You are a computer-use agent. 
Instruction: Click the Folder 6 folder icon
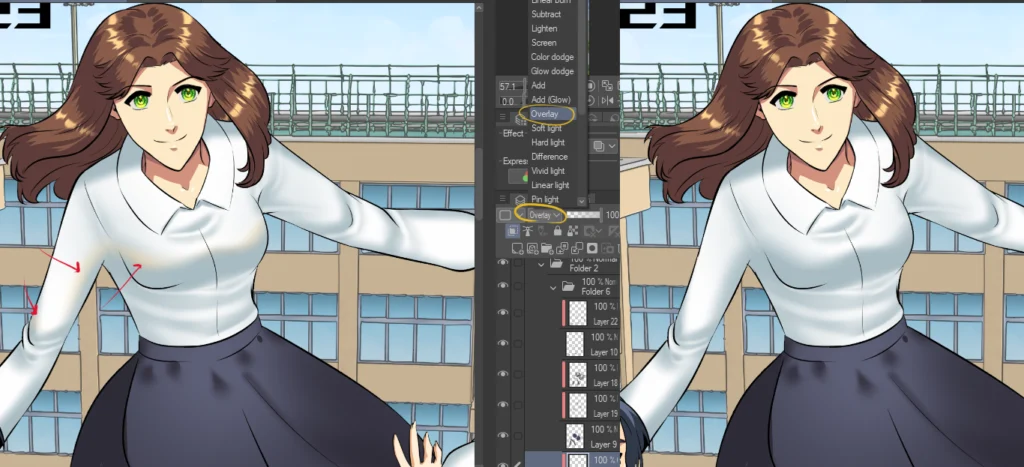pos(568,287)
